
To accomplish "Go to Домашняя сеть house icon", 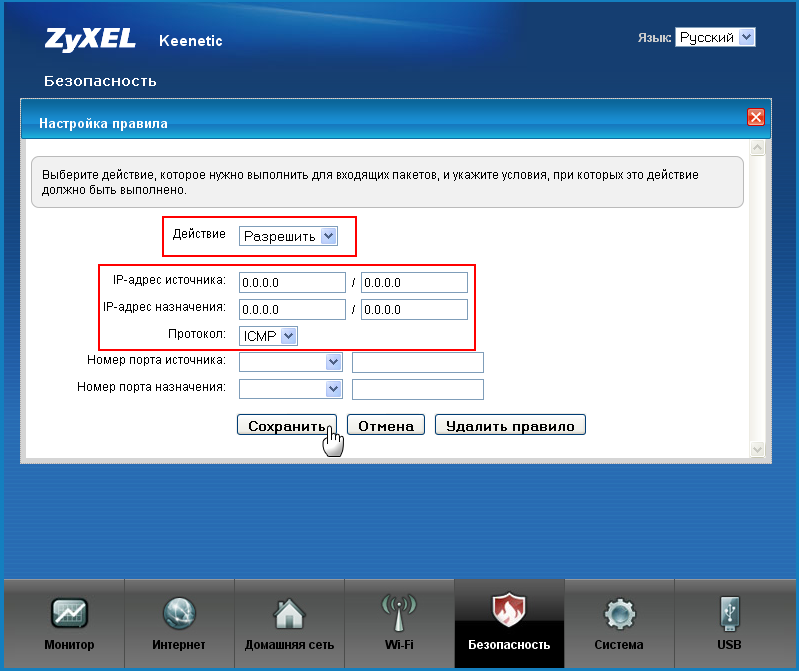I will pos(289,613).
